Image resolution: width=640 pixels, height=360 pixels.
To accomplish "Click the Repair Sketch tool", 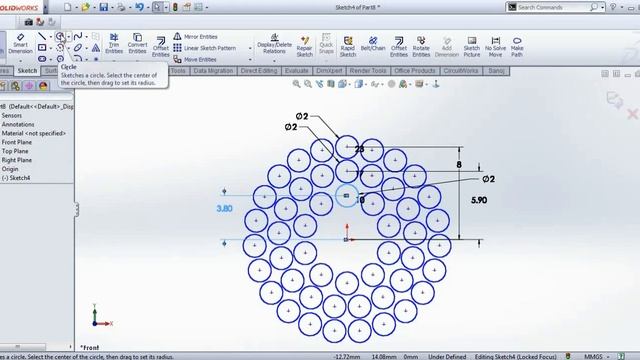I will click(x=304, y=46).
